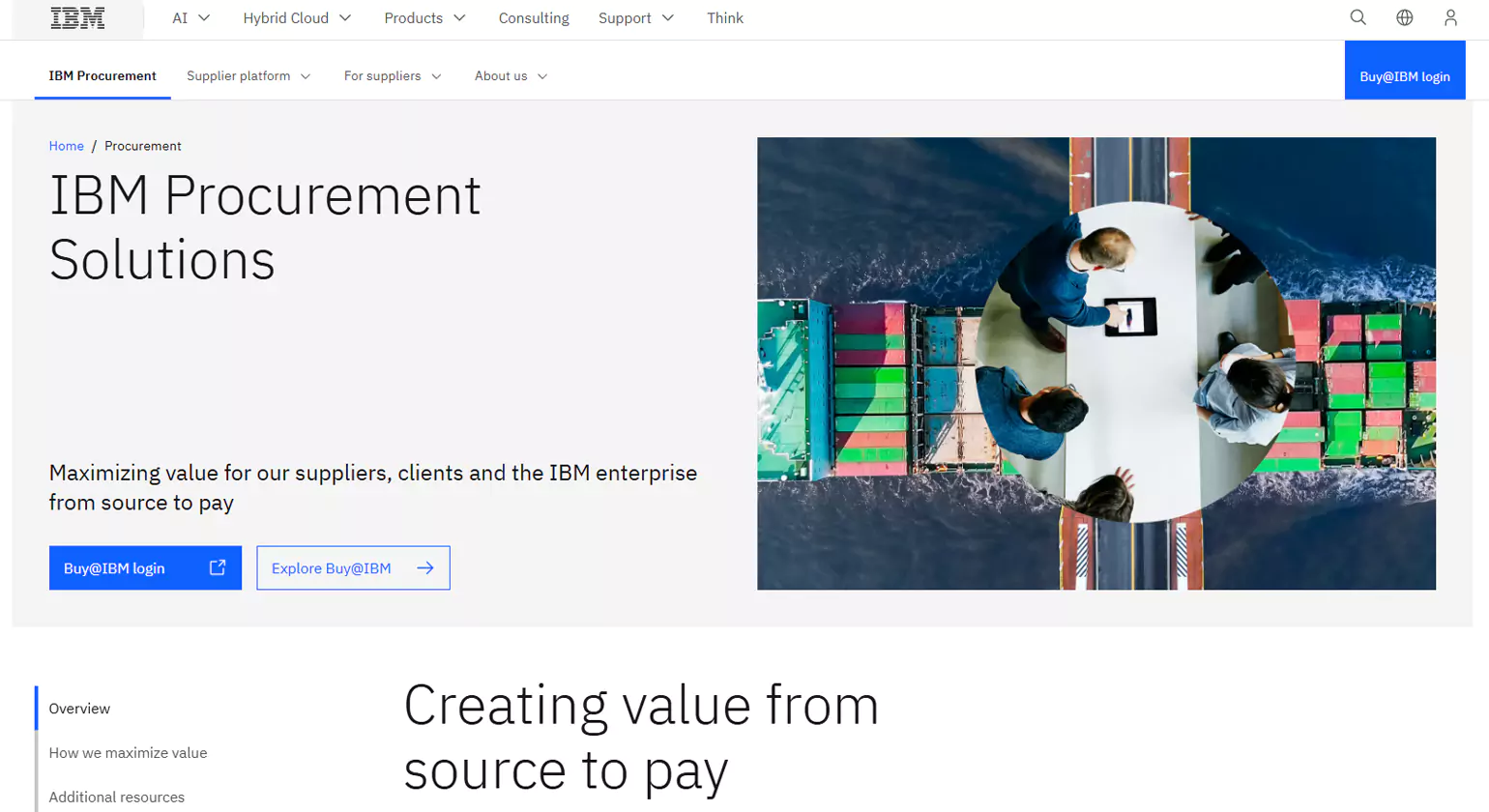This screenshot has width=1489, height=812.
Task: Expand the Products menu chevron
Action: 459,18
